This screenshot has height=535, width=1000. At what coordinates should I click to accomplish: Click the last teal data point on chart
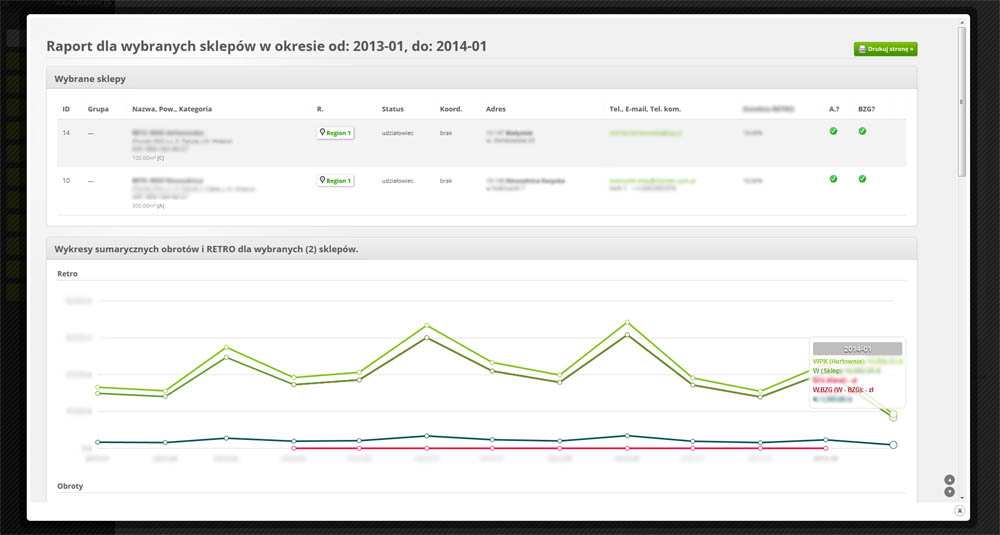tap(893, 444)
